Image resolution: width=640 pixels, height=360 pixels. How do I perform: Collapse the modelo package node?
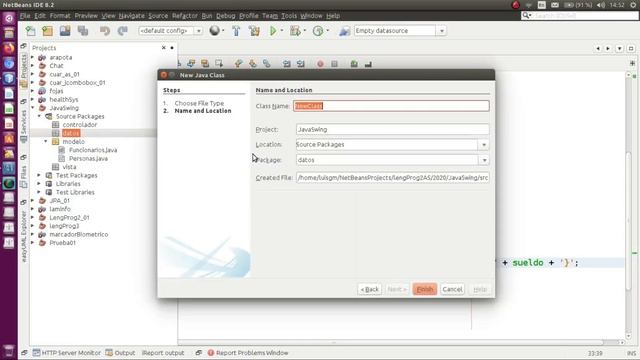[46, 142]
